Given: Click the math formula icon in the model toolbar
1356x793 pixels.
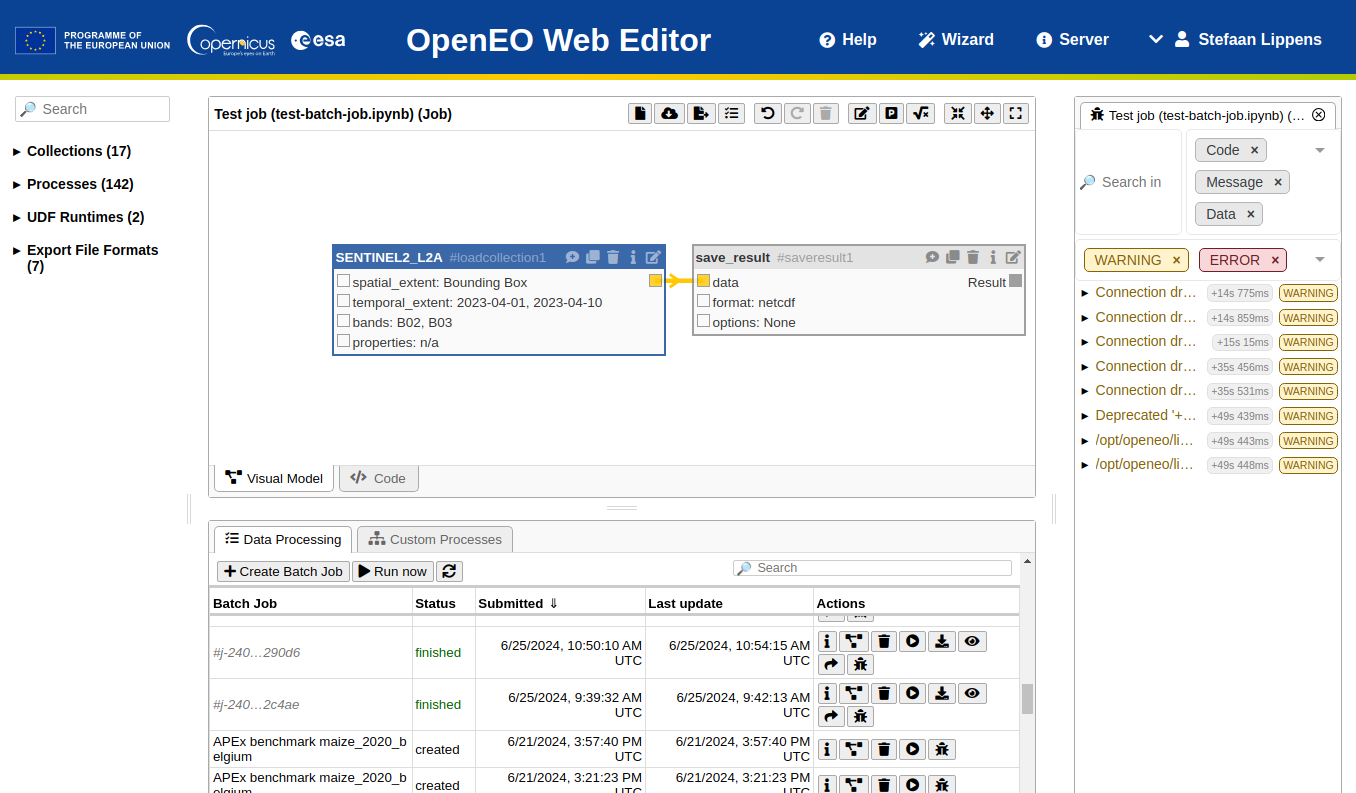Looking at the screenshot, I should click(921, 113).
